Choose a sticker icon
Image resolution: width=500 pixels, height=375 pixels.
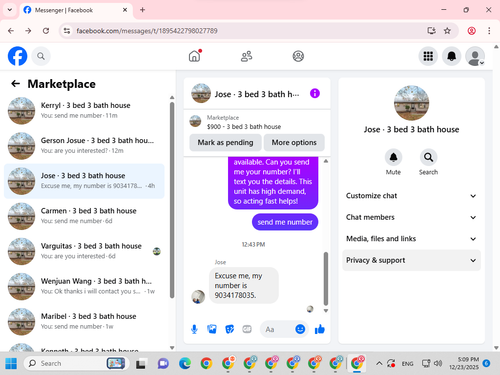(x=229, y=329)
